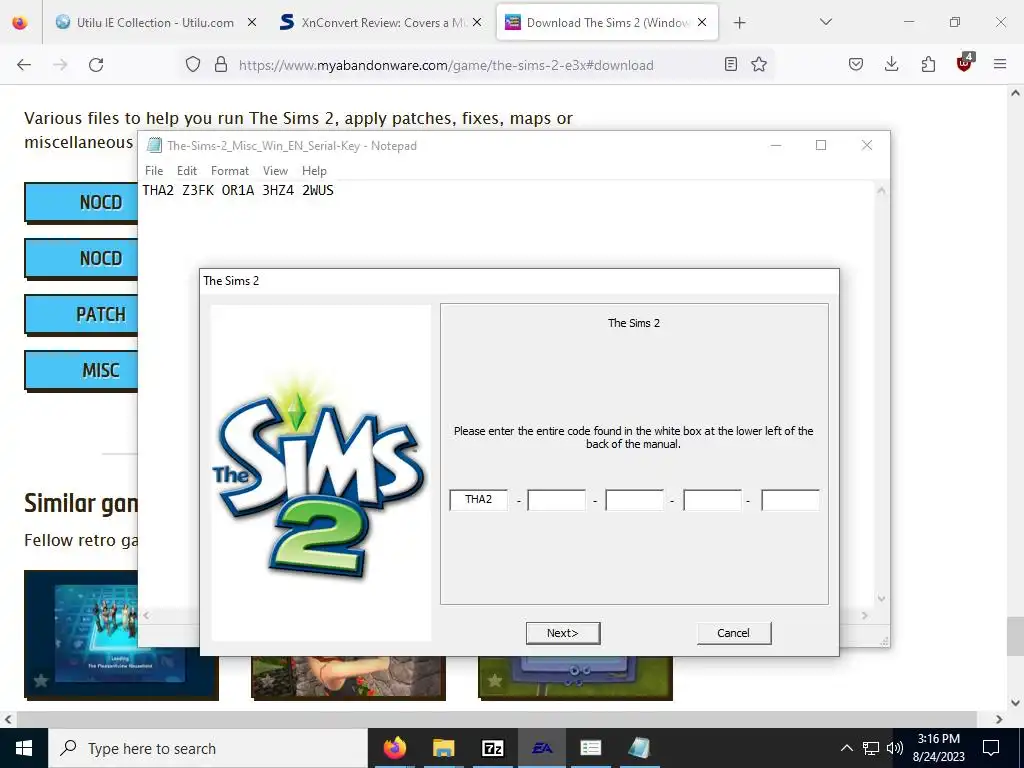The width and height of the screenshot is (1024, 768).
Task: Cancel The Sims 2 installer dialog
Action: point(733,633)
